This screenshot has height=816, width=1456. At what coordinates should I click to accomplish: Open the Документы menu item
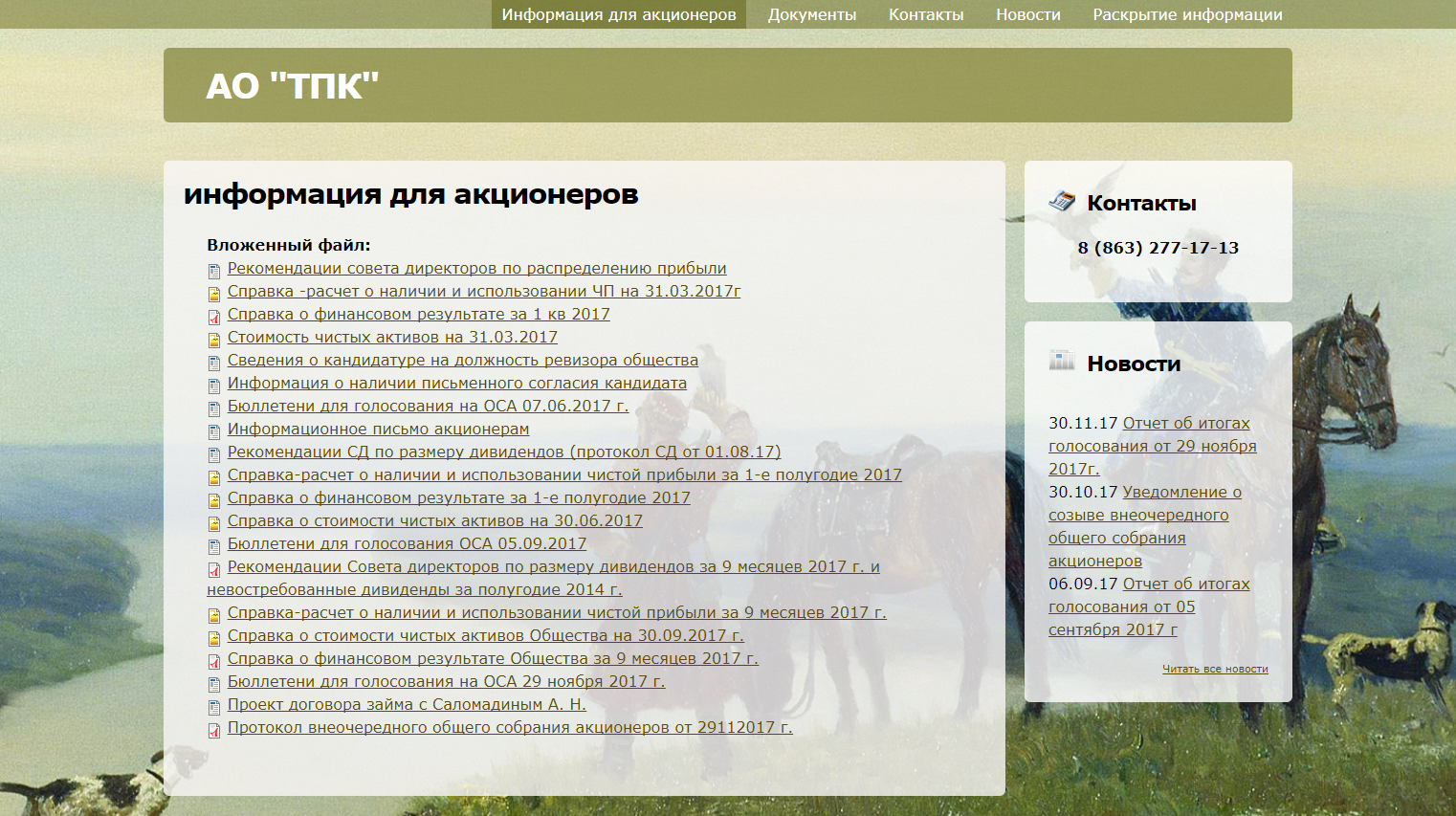coord(811,14)
